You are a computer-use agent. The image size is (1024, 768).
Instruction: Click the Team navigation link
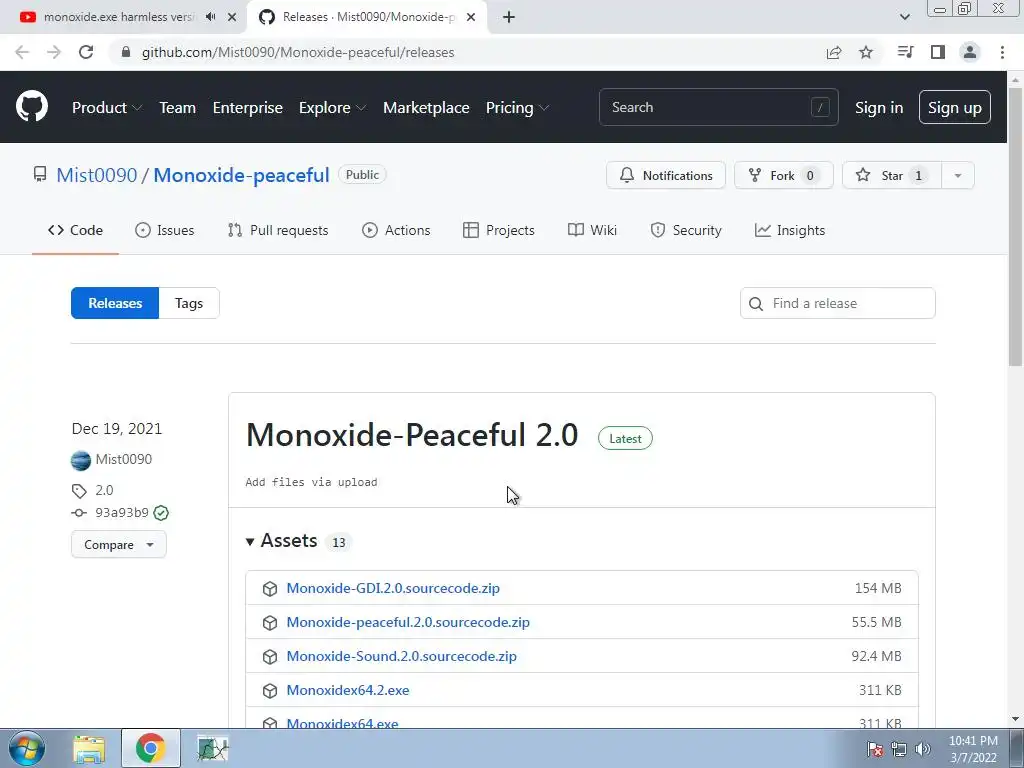tap(178, 107)
